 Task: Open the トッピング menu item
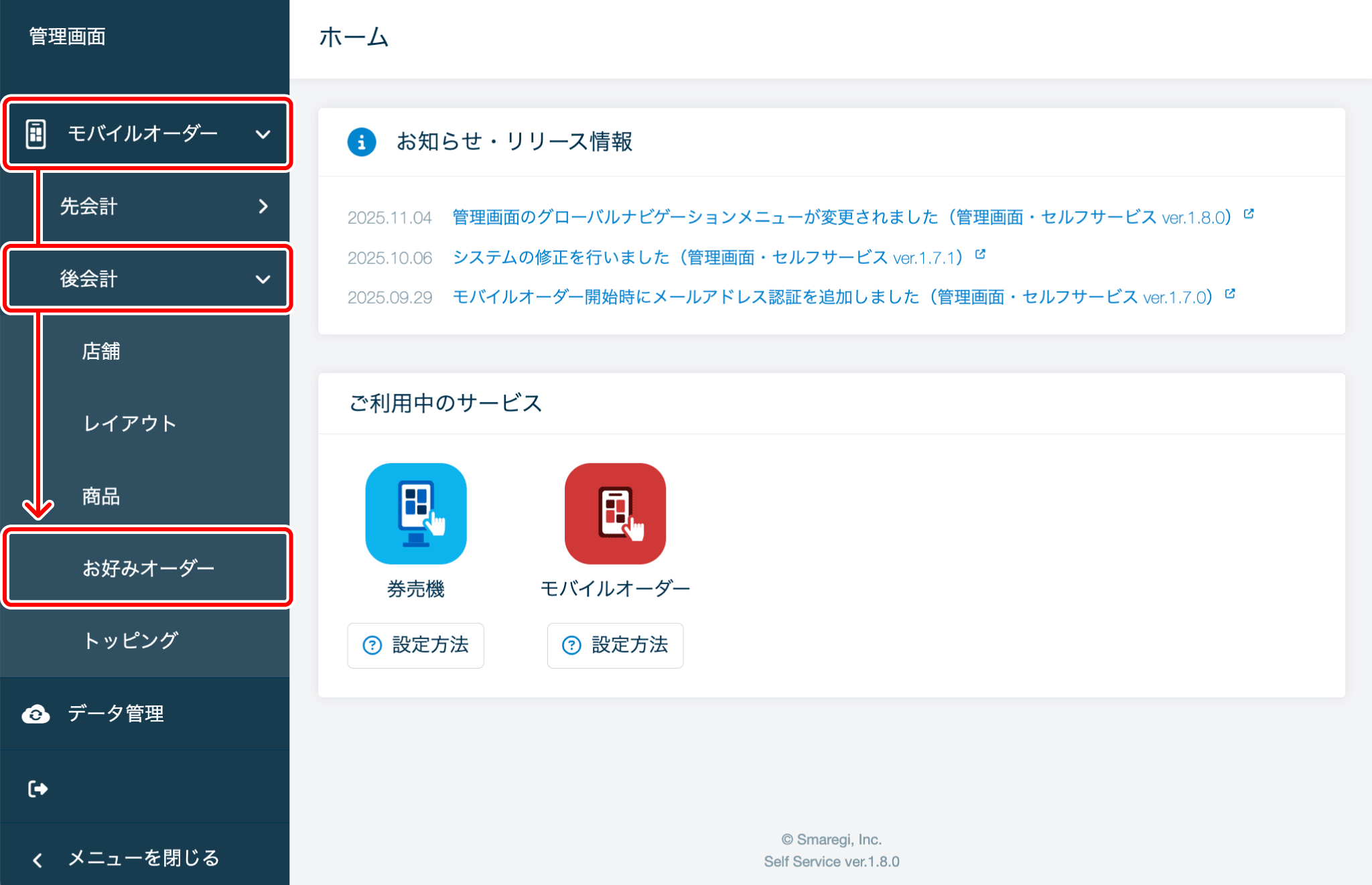pyautogui.click(x=131, y=640)
